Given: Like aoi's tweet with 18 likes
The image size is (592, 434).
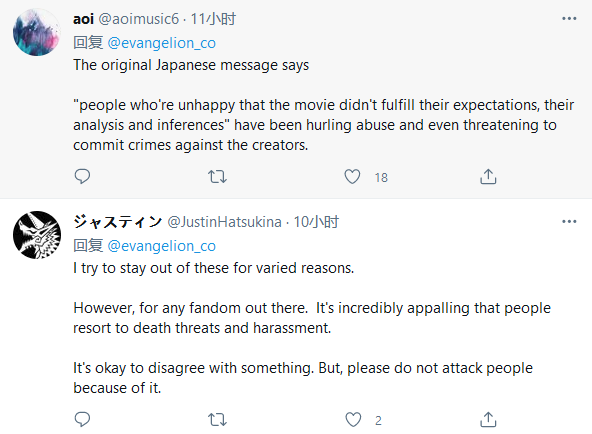Looking at the screenshot, I should [352, 176].
